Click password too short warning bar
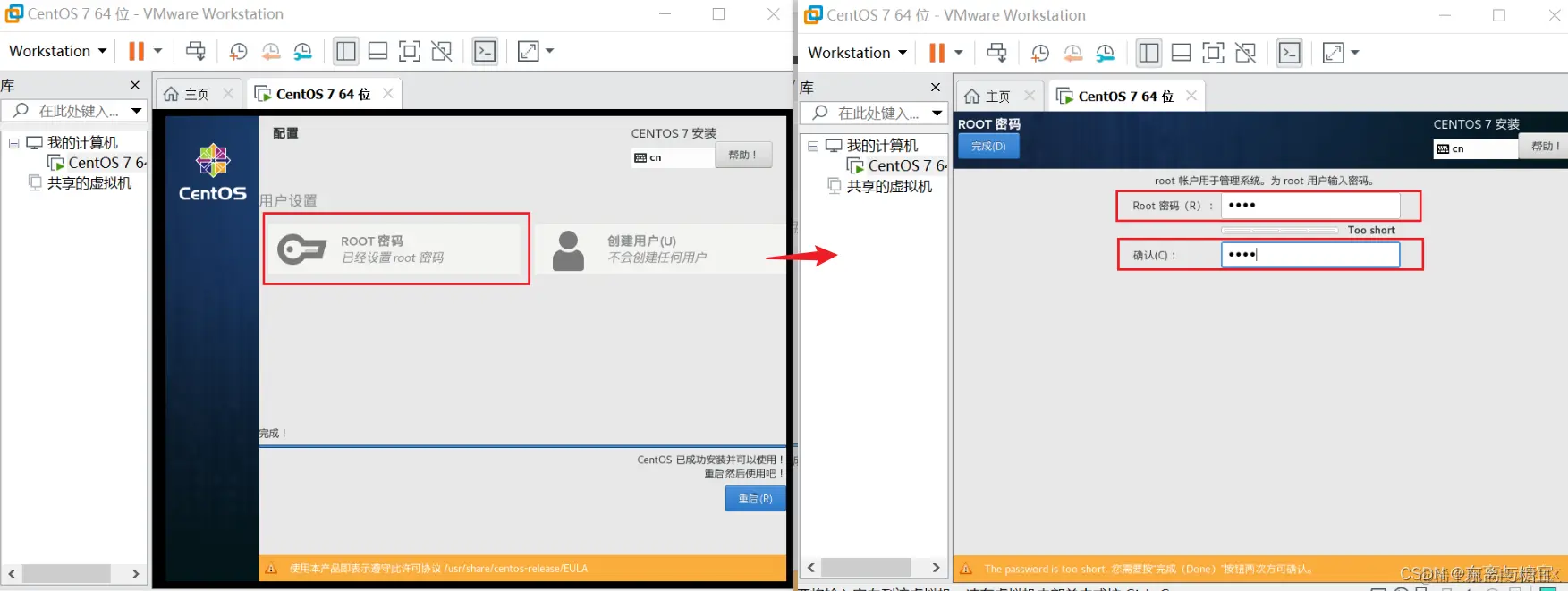Screen dimensions: 1568x591 tap(1260, 569)
